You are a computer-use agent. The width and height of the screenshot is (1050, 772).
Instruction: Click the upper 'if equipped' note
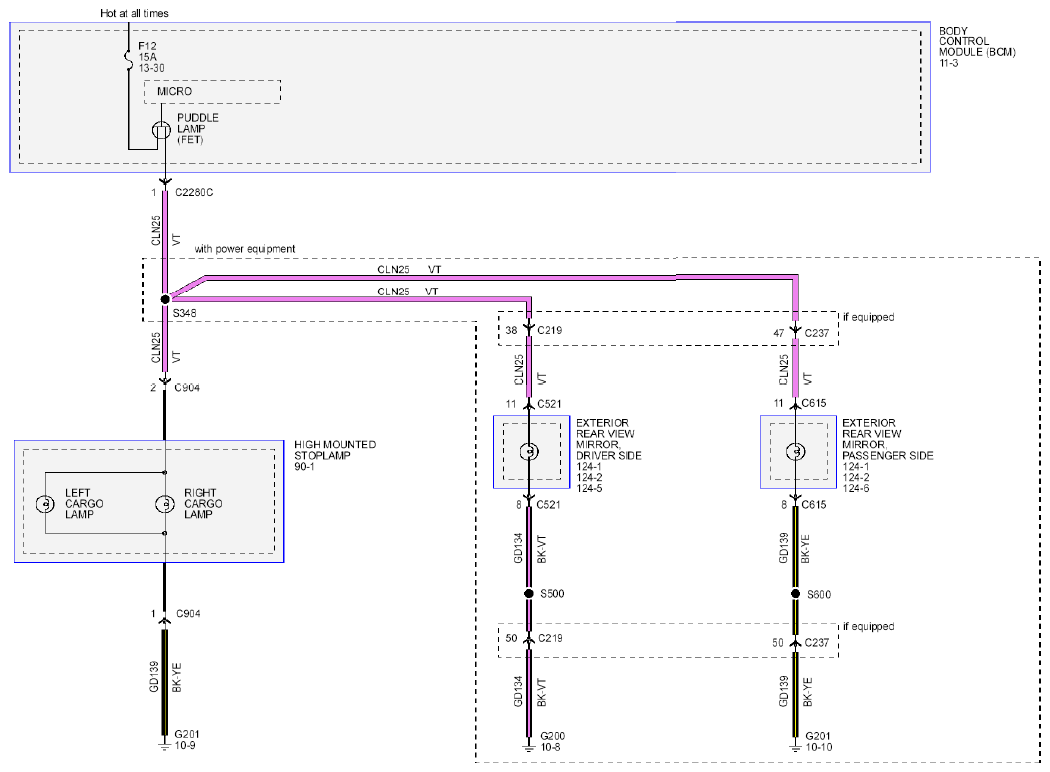(869, 317)
